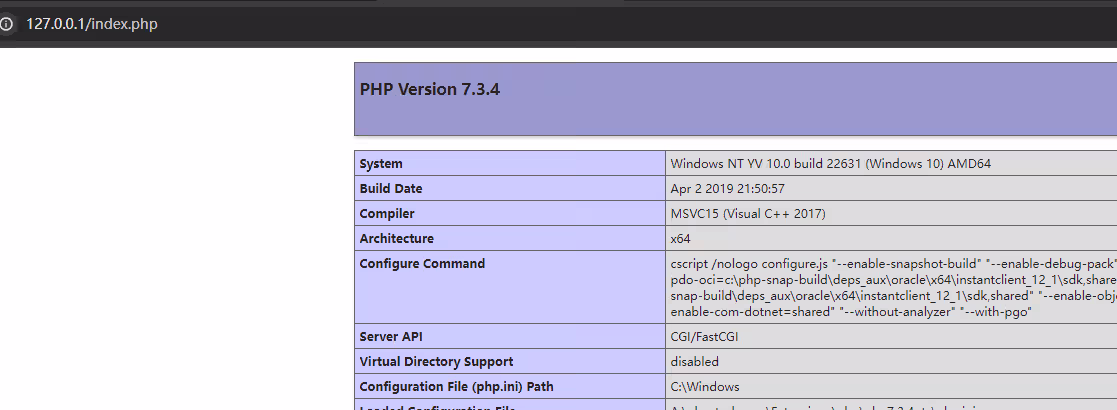Select the Architecture row label
This screenshot has width=1117, height=410.
(397, 239)
